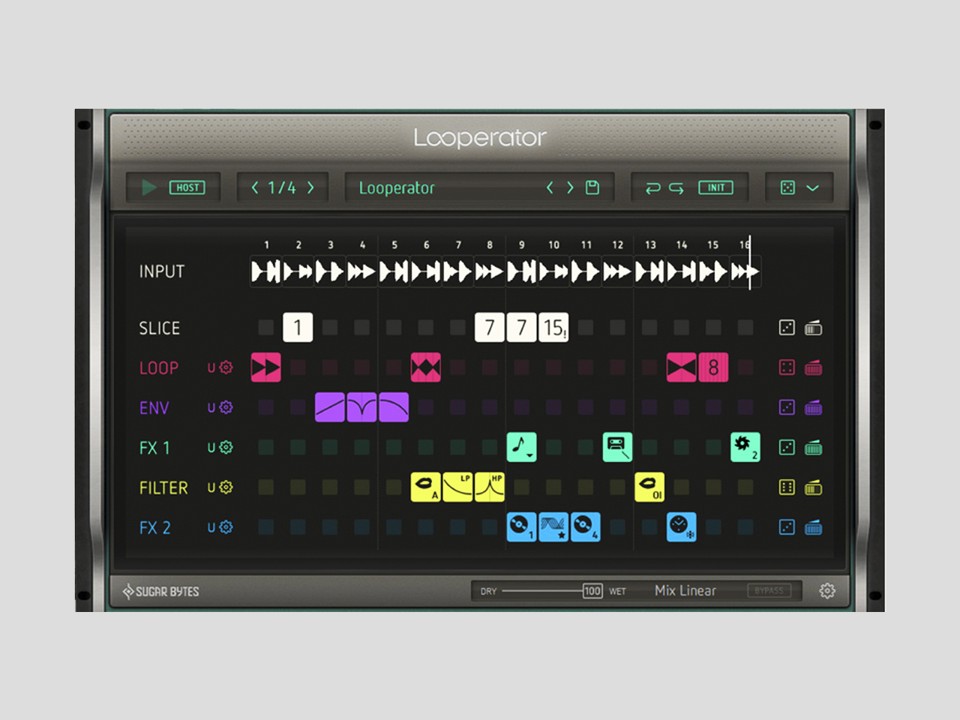The height and width of the screenshot is (720, 960).
Task: Go to next preset arrow
Action: 570,187
